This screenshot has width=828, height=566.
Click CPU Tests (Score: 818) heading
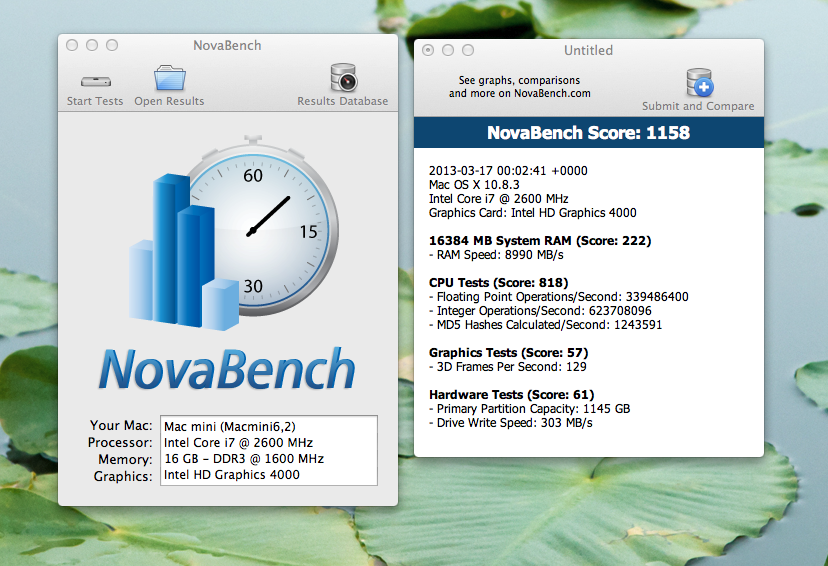[498, 283]
